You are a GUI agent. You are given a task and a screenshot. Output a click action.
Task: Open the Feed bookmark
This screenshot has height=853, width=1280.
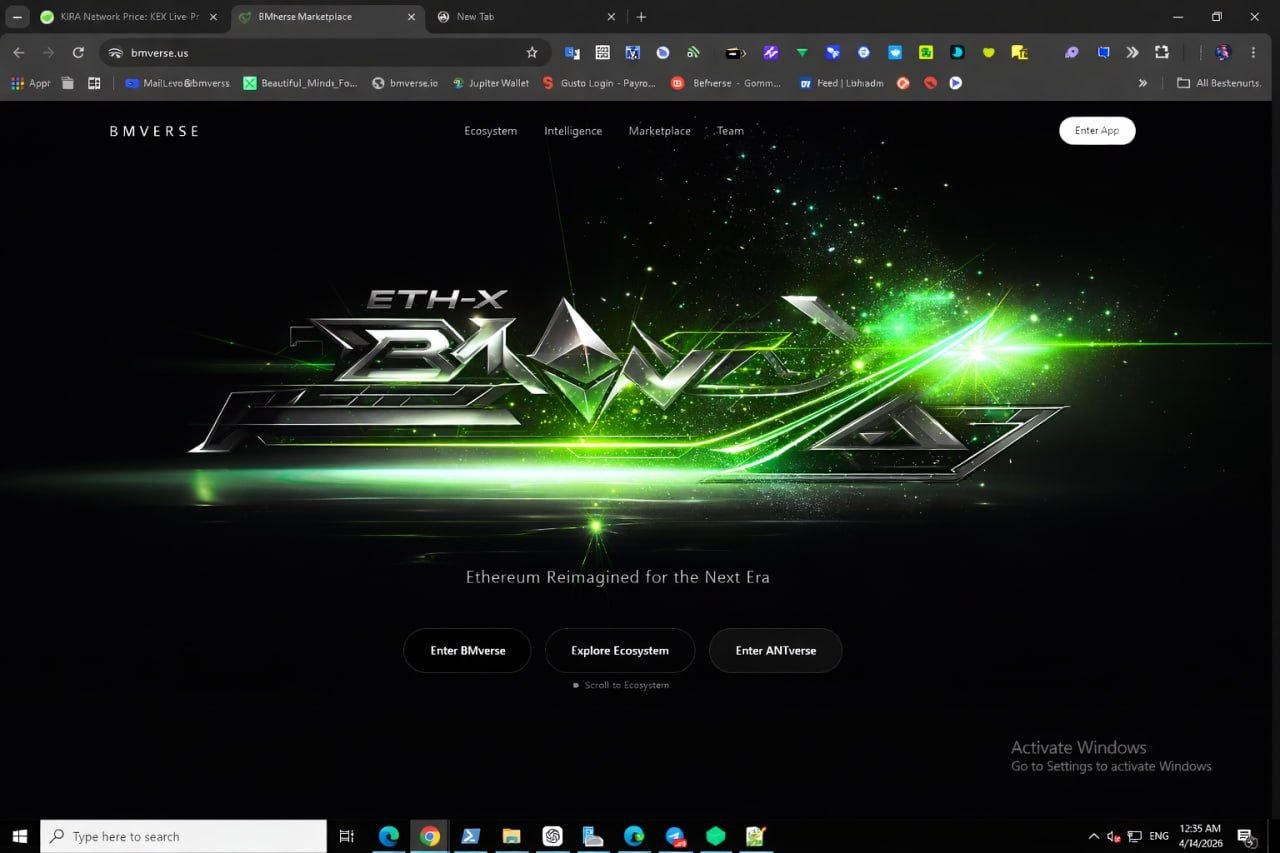[x=841, y=83]
